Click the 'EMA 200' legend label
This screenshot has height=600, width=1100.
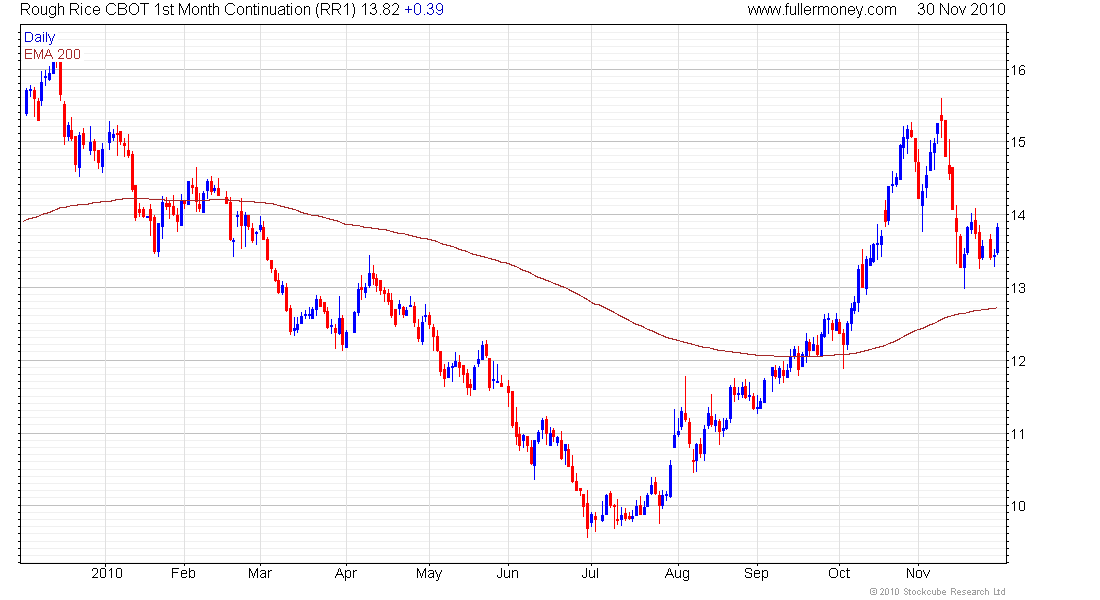click(x=52, y=54)
